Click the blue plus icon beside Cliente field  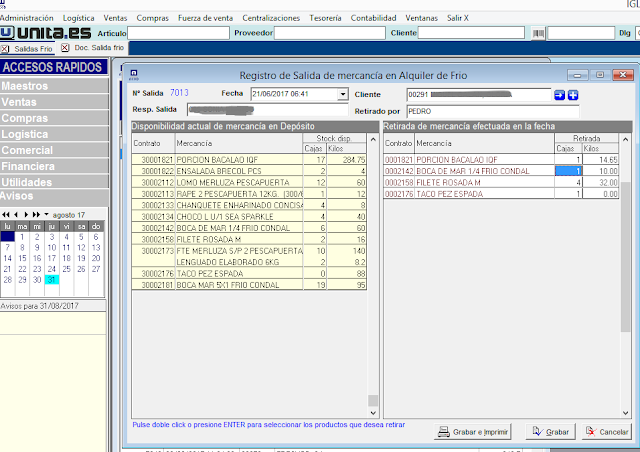click(x=573, y=94)
